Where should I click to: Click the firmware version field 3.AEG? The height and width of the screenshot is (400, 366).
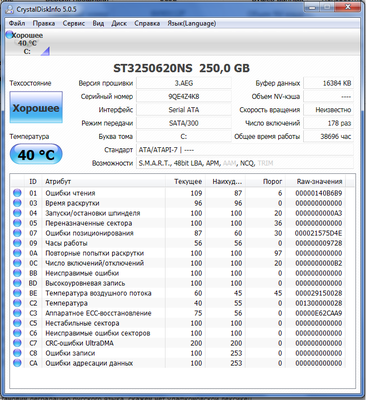[184, 83]
